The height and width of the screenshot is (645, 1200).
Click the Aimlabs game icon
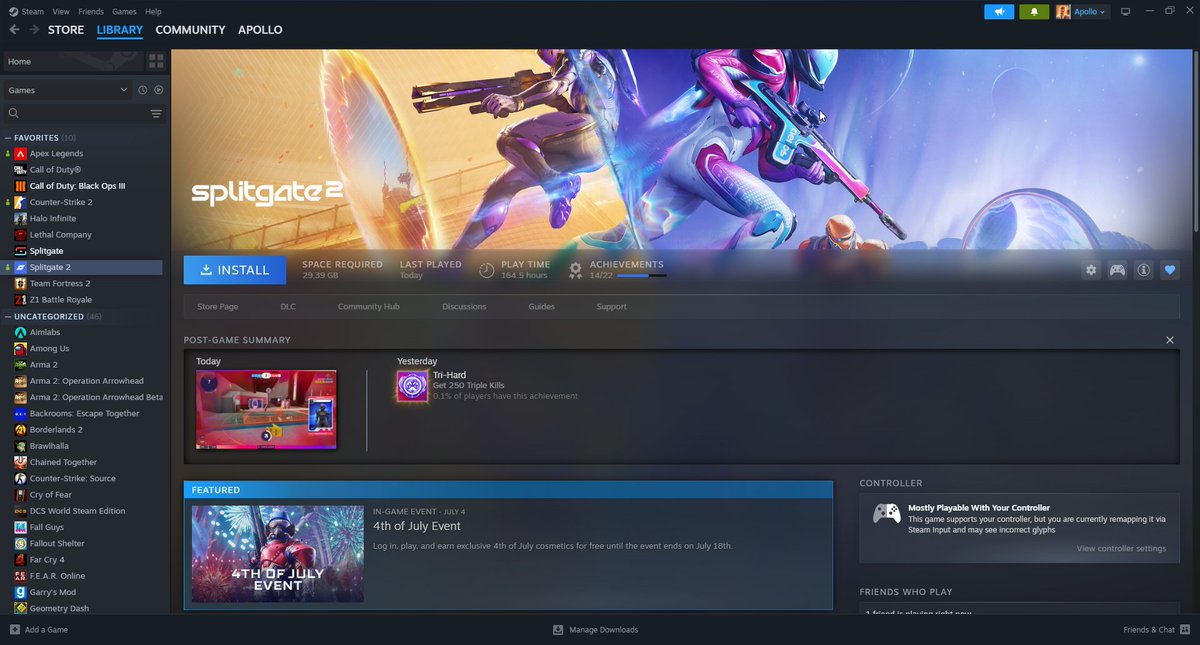click(20, 332)
